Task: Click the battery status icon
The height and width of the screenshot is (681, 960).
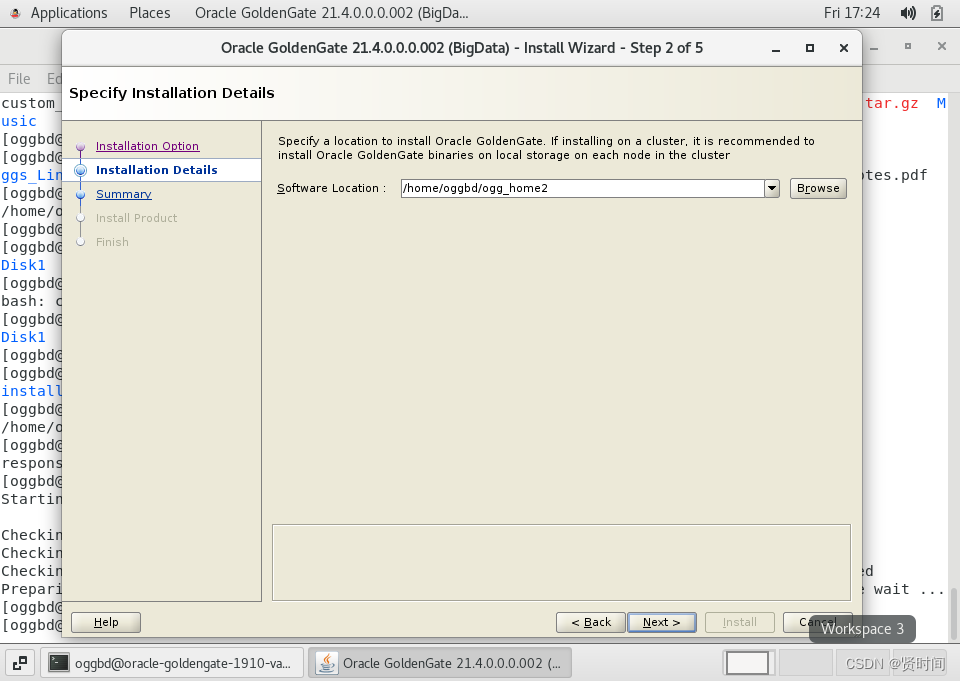Action: click(937, 13)
